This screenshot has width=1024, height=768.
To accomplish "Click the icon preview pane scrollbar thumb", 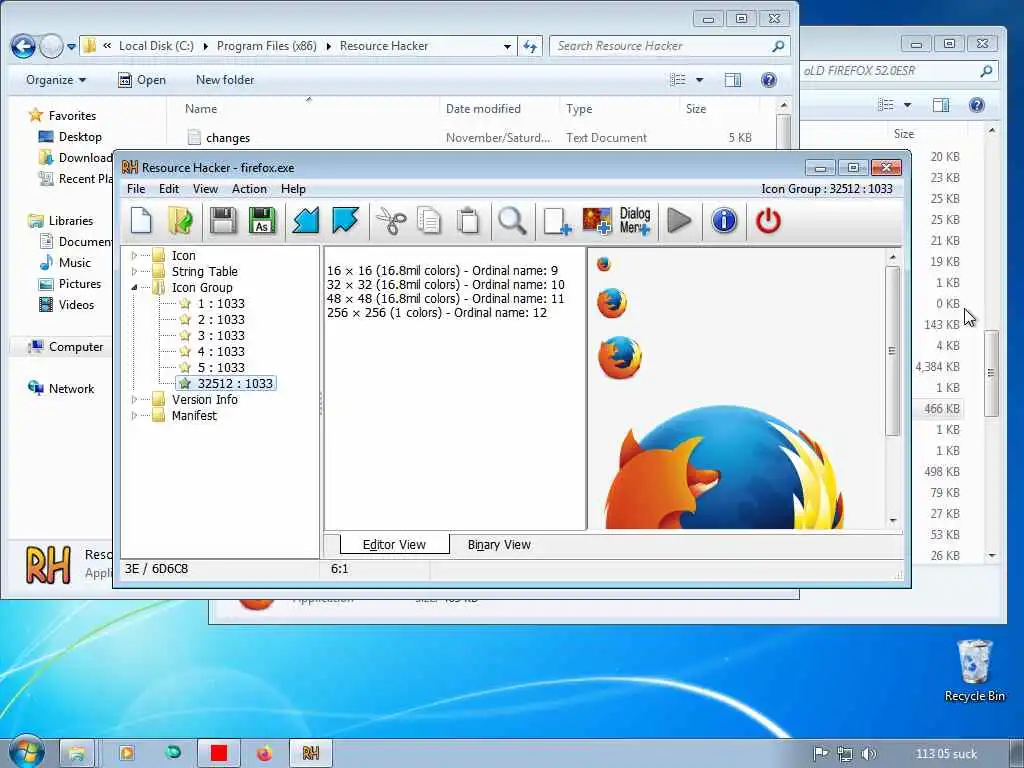I will pos(893,351).
